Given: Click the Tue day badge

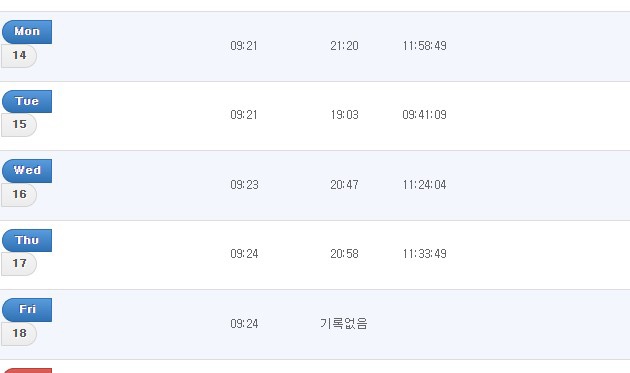Looking at the screenshot, I should 27,101.
